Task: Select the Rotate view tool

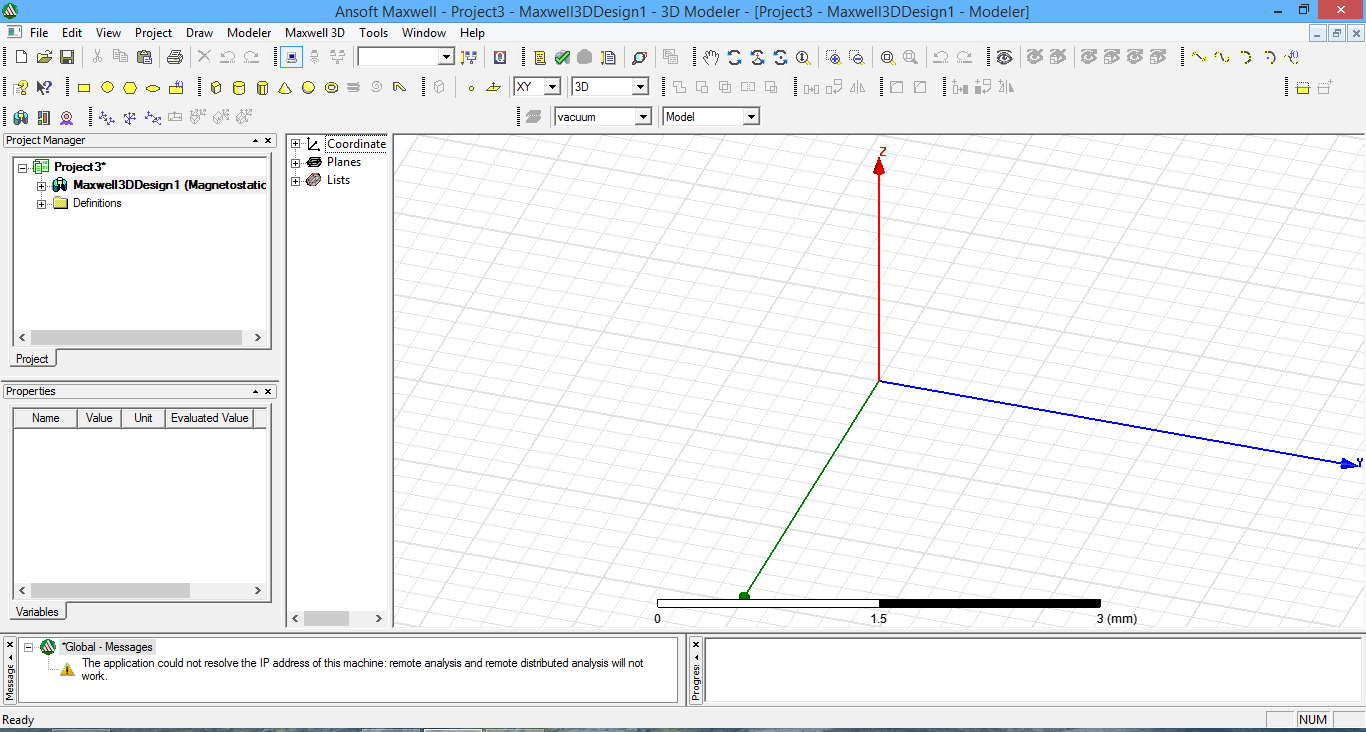Action: 734,57
